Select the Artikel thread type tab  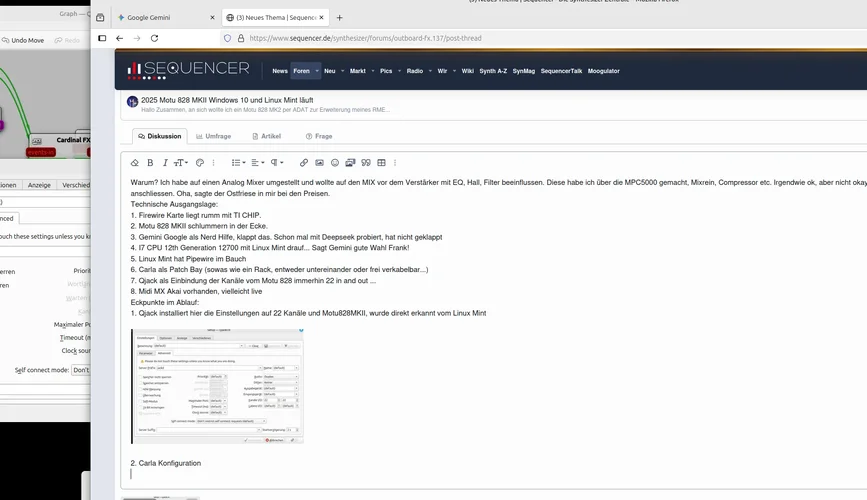point(267,136)
